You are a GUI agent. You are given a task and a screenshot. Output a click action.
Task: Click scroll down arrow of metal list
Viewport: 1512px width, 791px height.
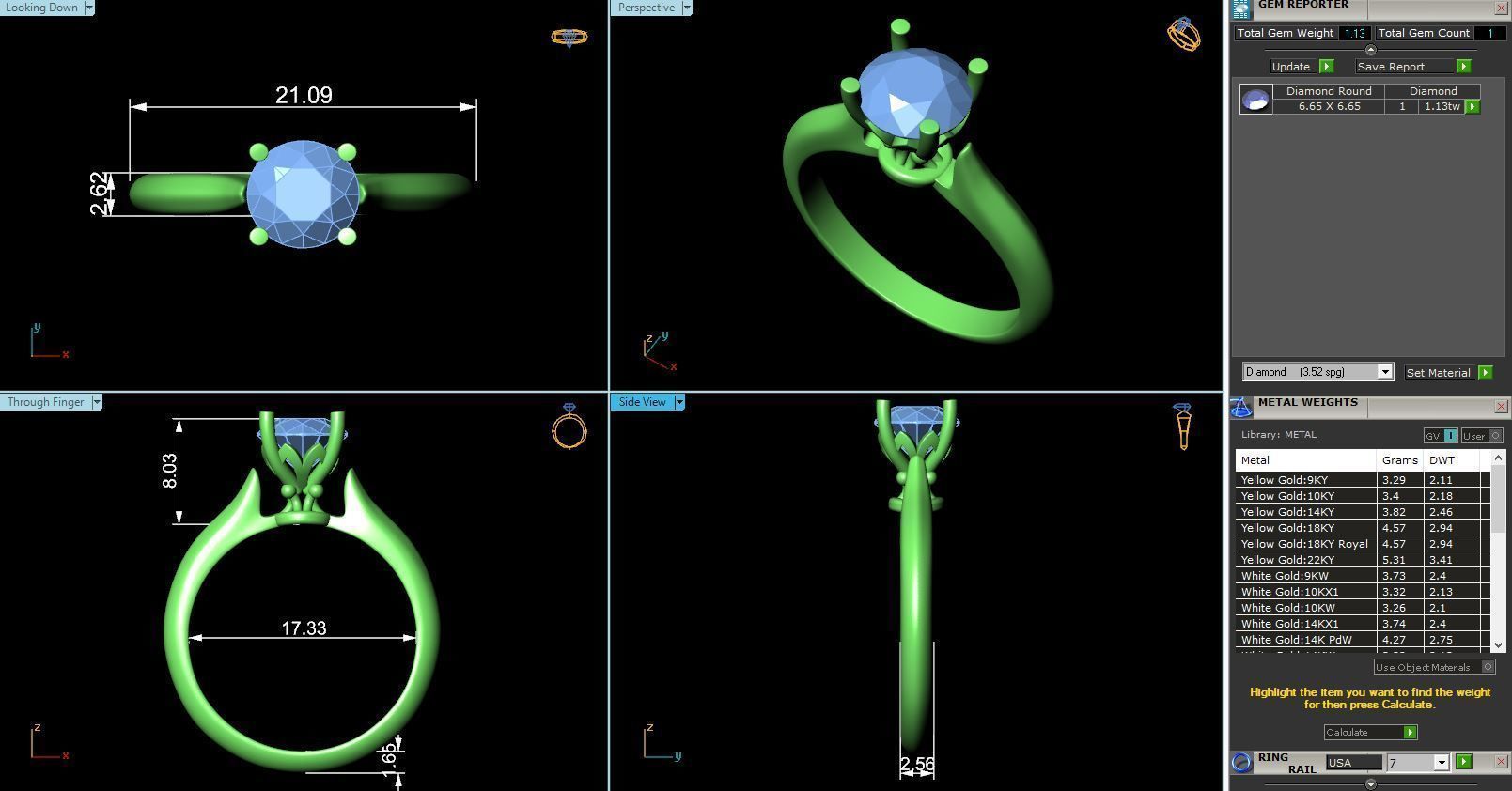click(x=1498, y=645)
